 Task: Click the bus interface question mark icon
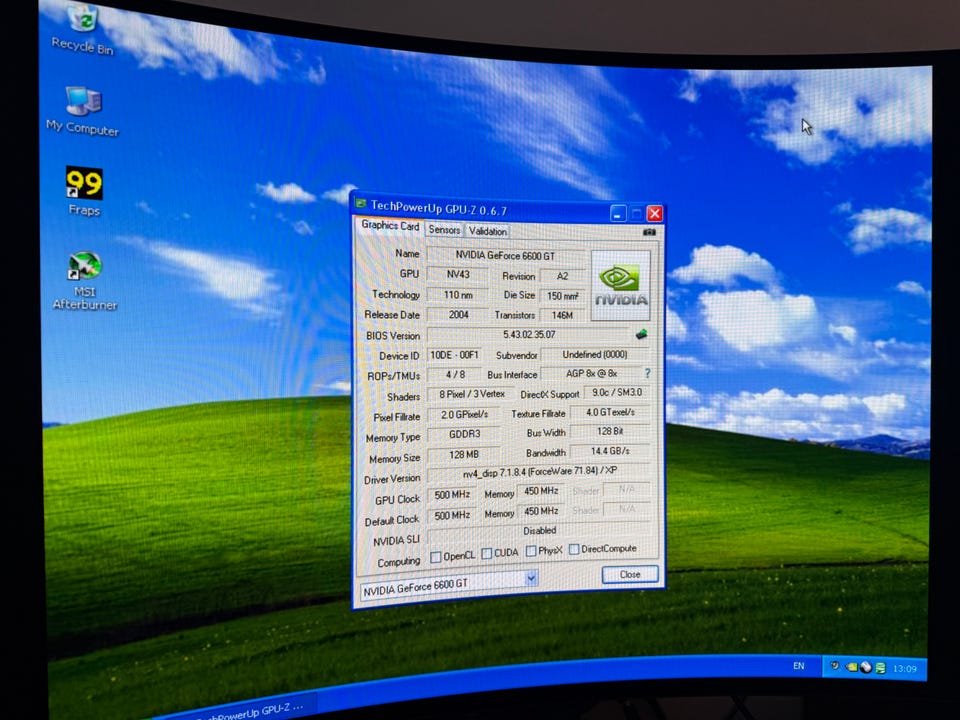(x=647, y=373)
